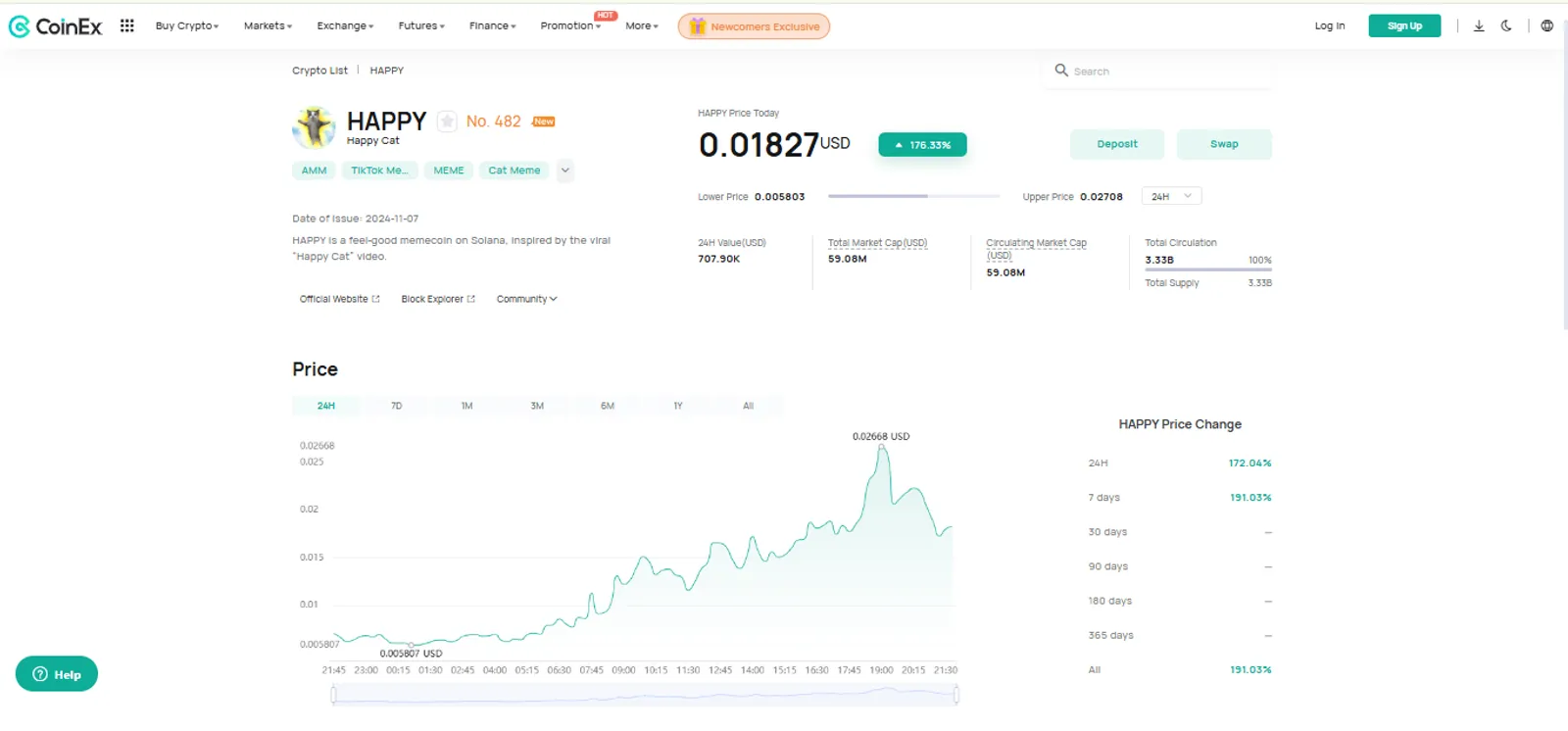Expand the Buy Crypto menu
The width and height of the screenshot is (1568, 731).
187,25
